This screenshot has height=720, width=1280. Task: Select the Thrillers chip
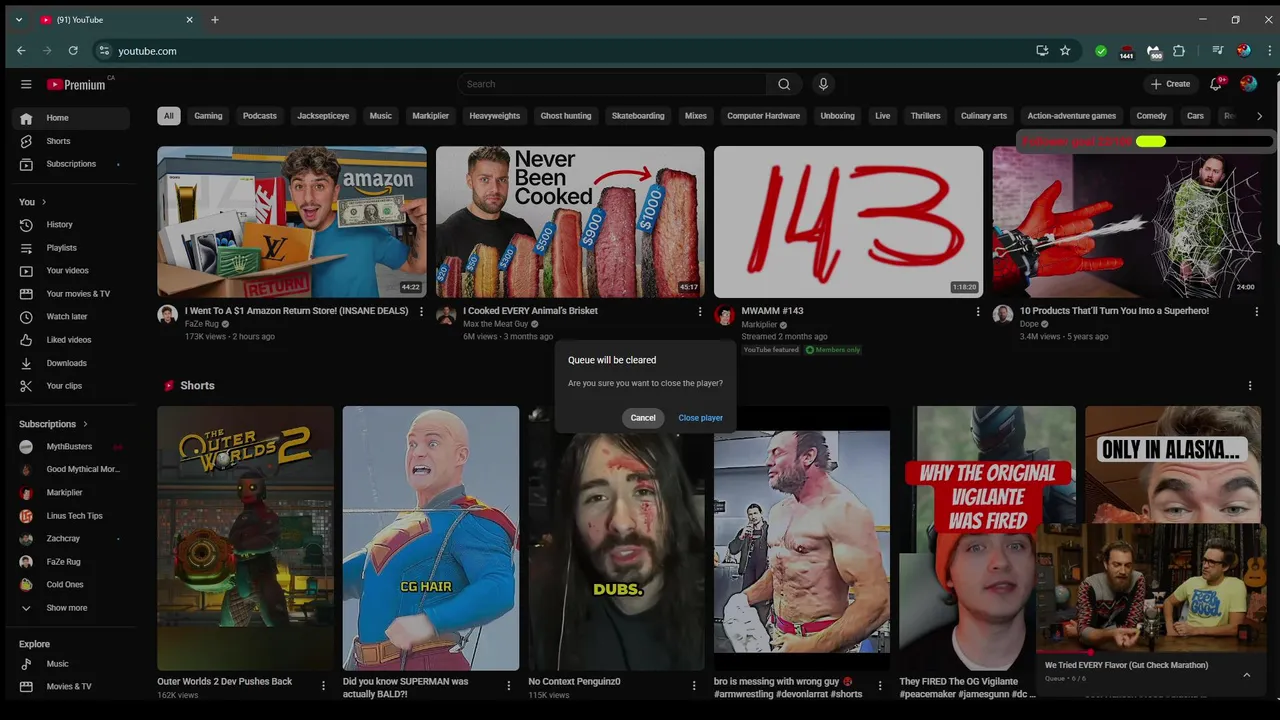click(x=925, y=116)
